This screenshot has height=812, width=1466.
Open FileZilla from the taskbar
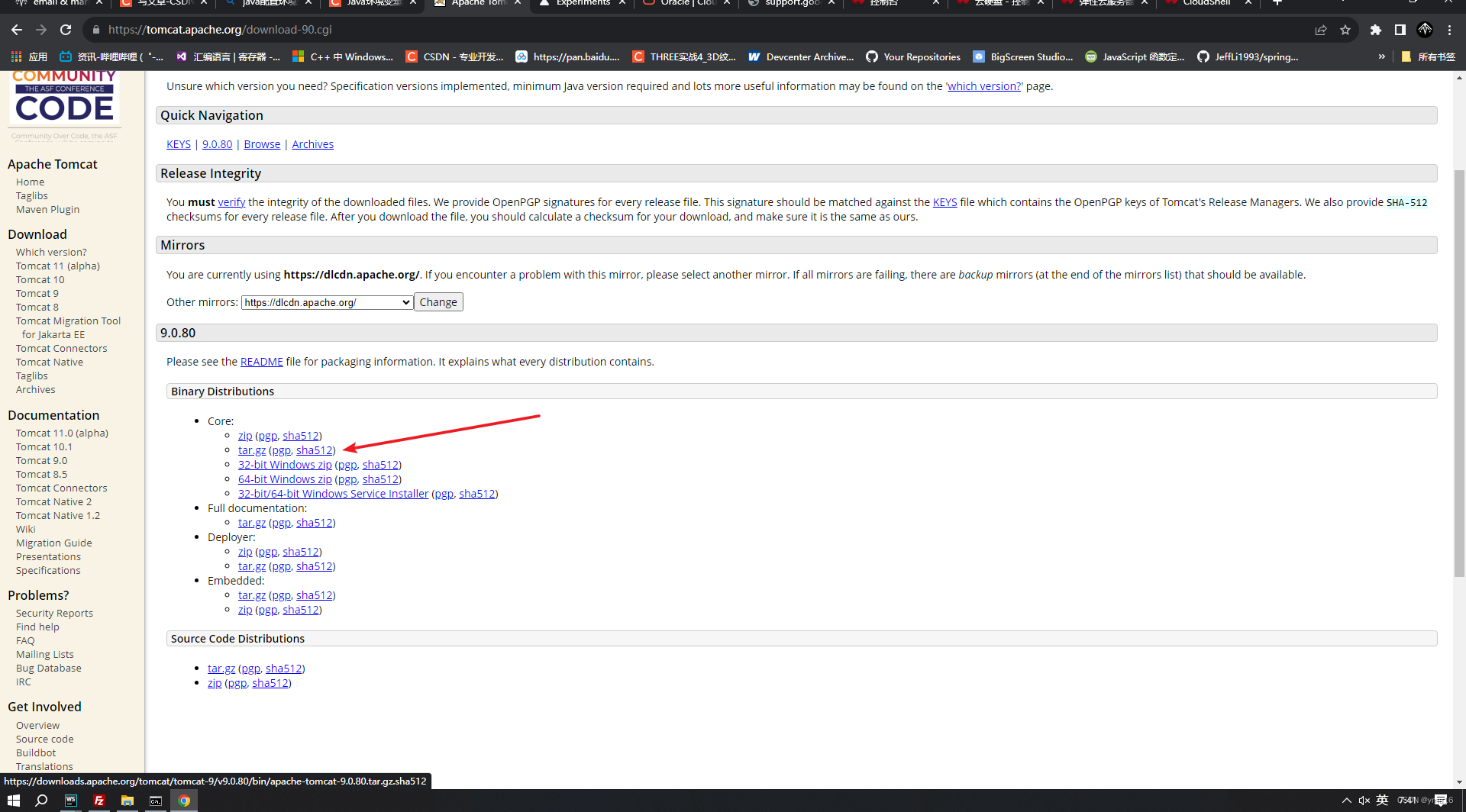(x=99, y=801)
